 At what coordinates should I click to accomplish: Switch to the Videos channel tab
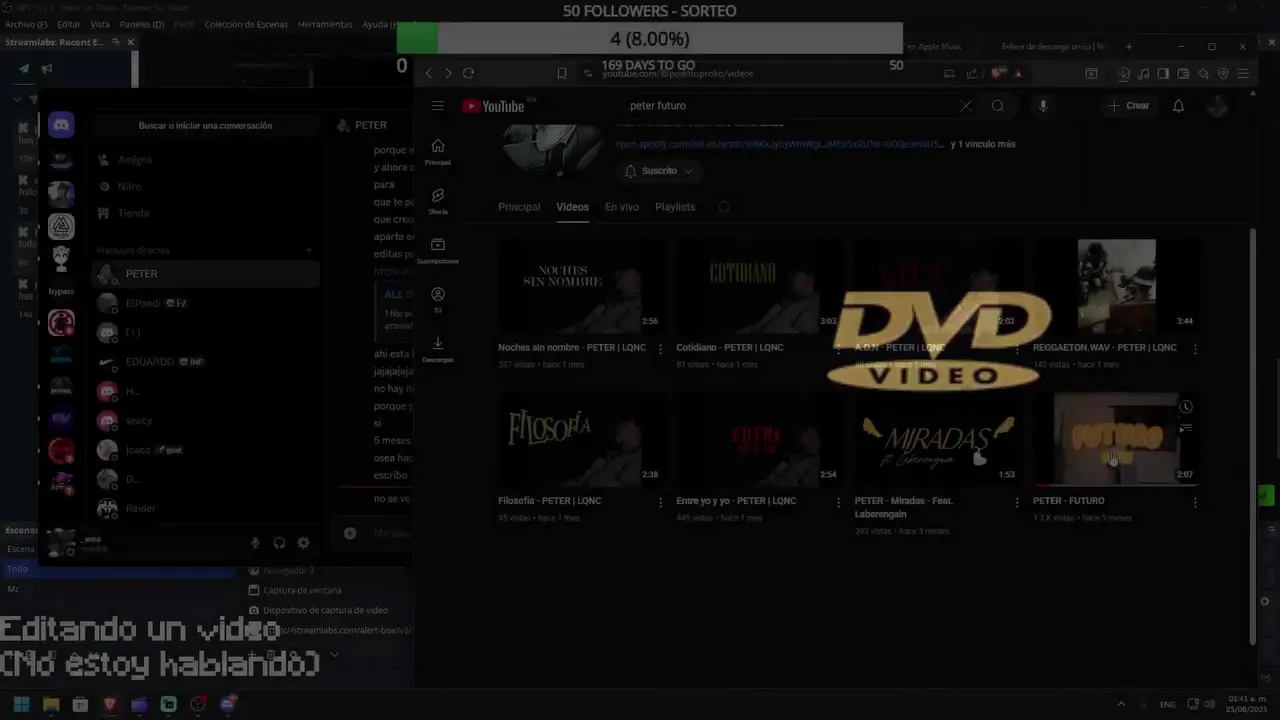pyautogui.click(x=572, y=207)
